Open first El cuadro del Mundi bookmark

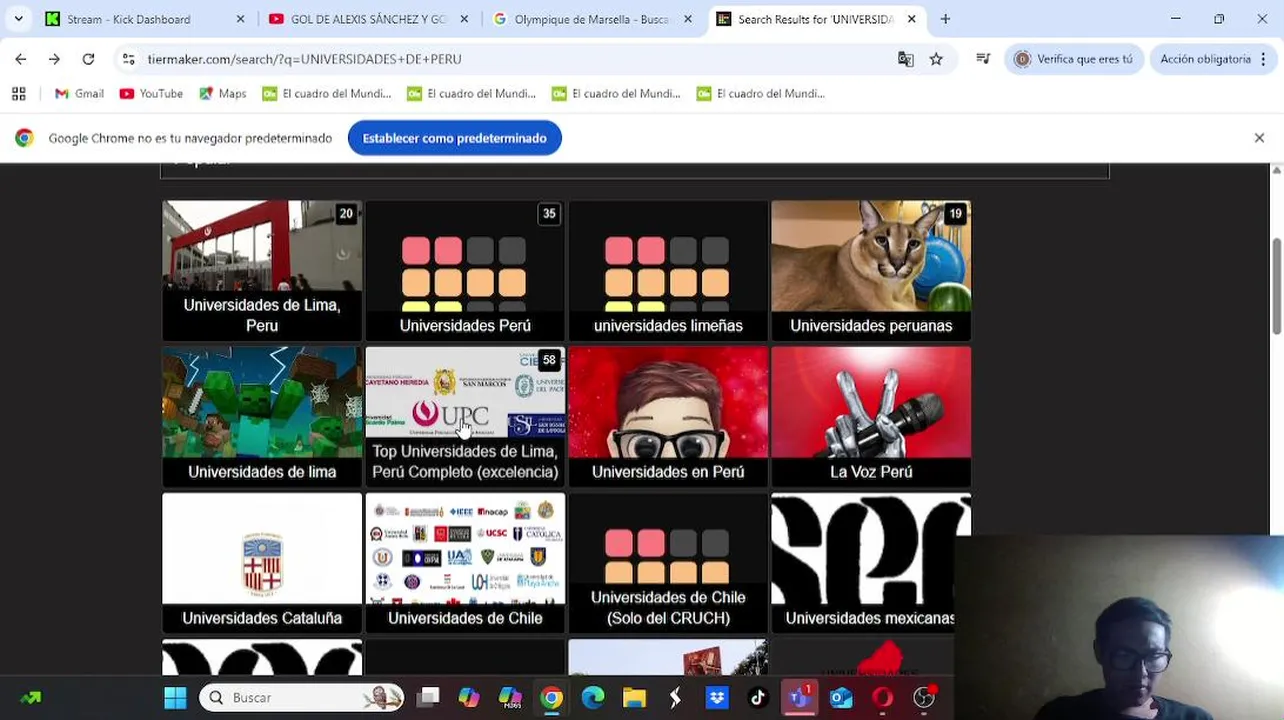(x=326, y=93)
